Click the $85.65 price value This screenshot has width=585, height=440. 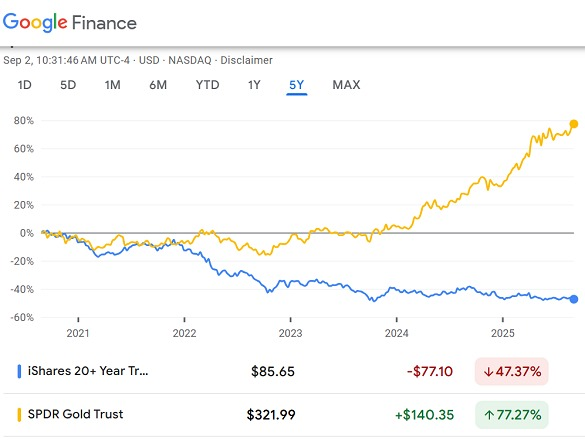tap(273, 371)
